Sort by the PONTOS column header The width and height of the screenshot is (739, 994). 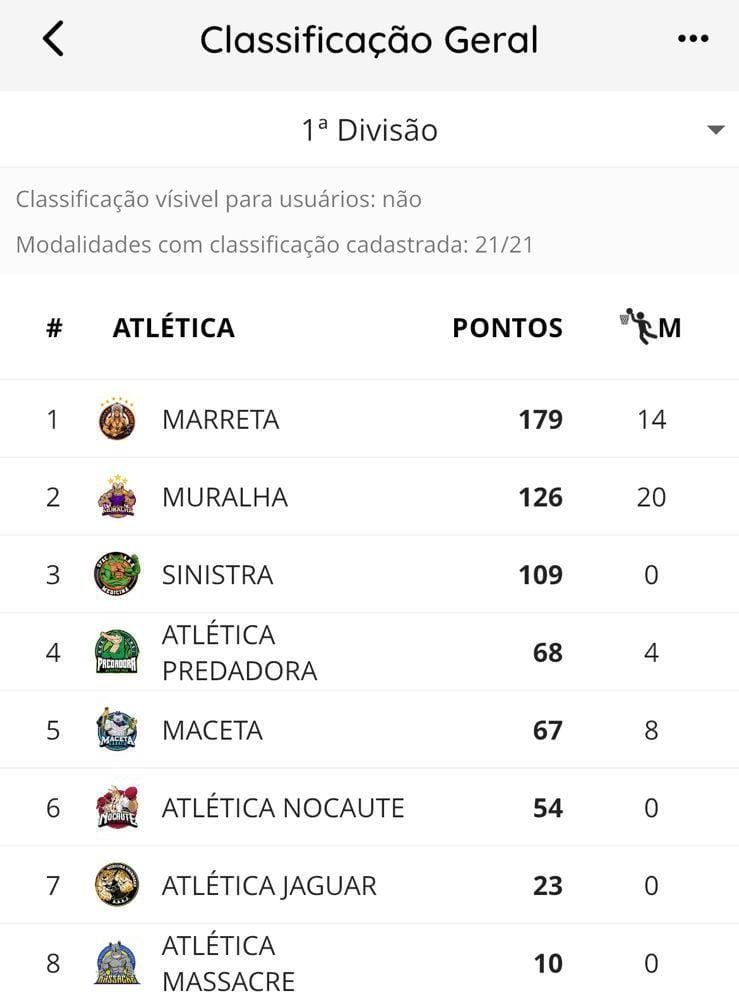point(507,328)
